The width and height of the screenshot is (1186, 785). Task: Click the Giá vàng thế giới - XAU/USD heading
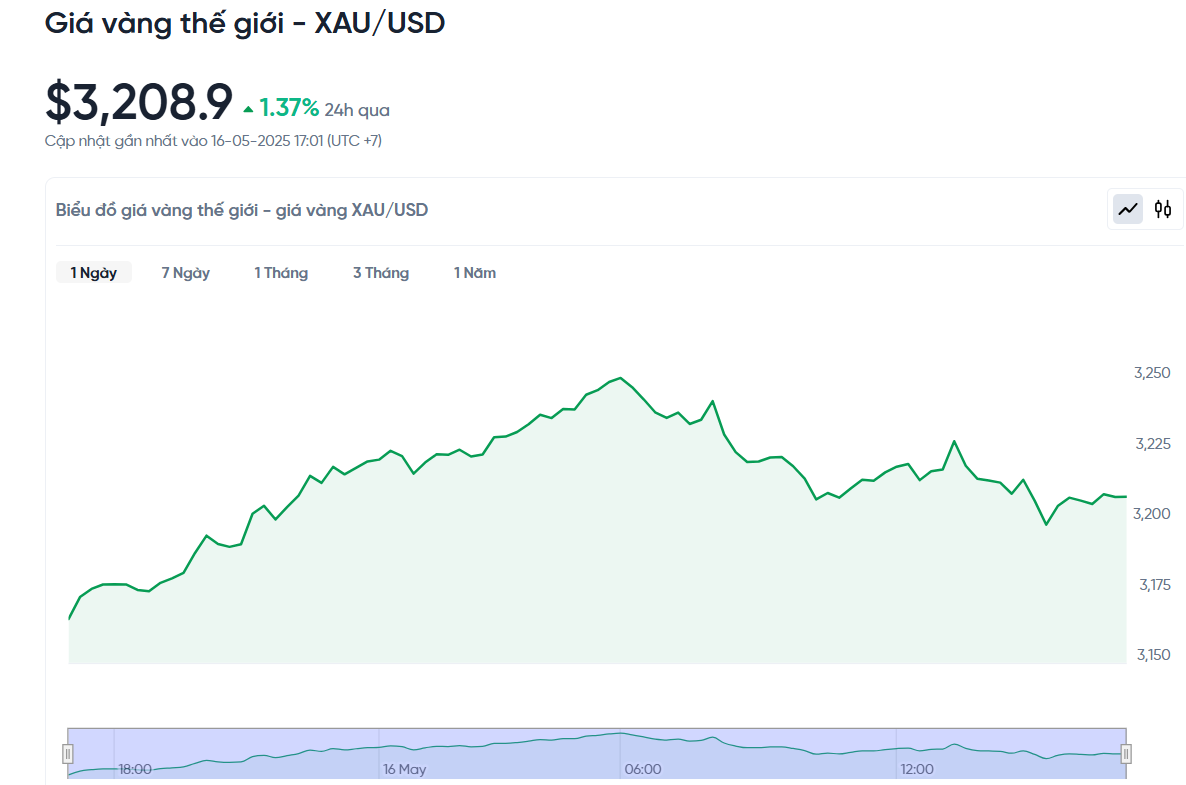[x=245, y=23]
